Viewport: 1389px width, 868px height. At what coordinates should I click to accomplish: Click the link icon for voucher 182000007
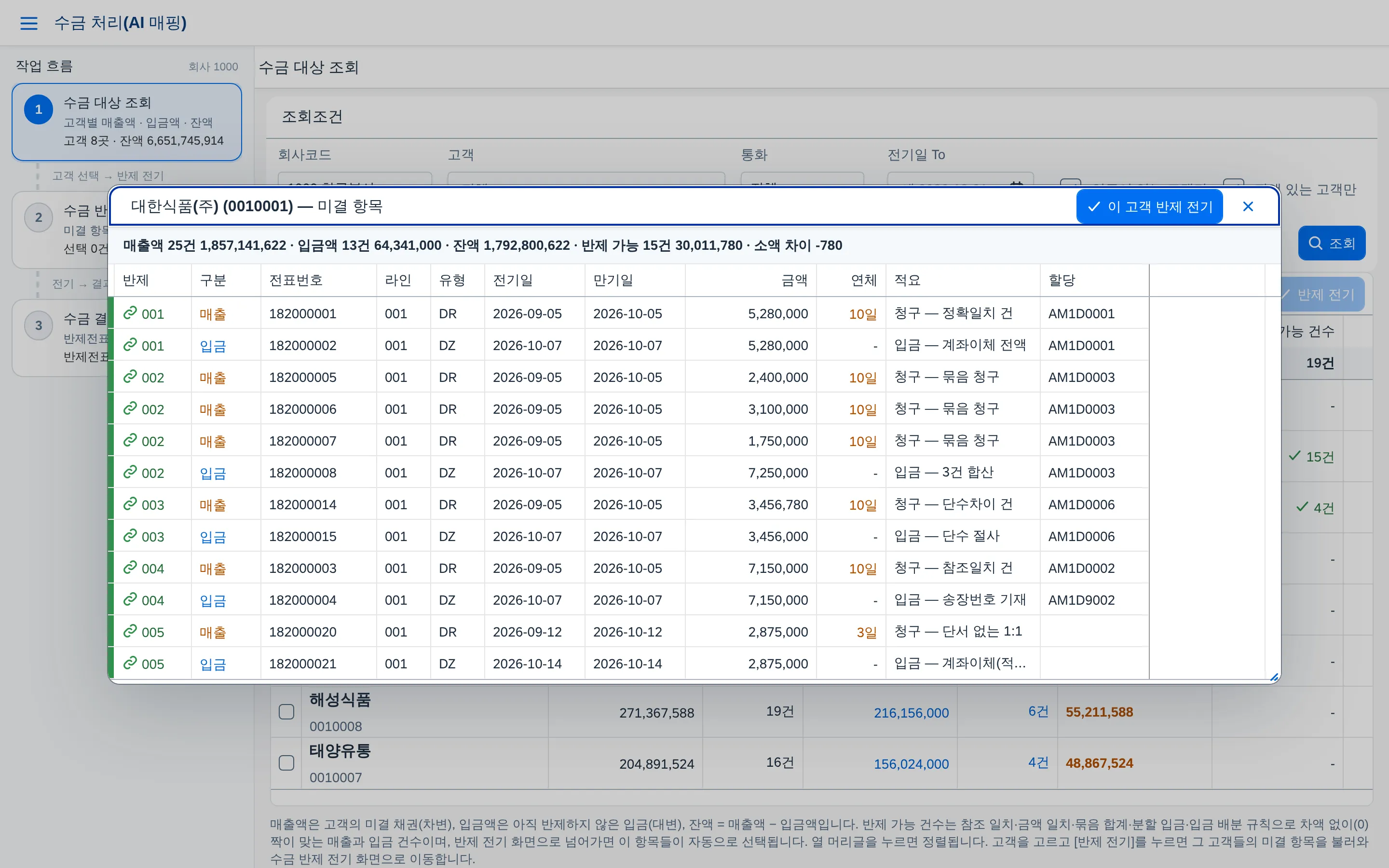tap(130, 440)
